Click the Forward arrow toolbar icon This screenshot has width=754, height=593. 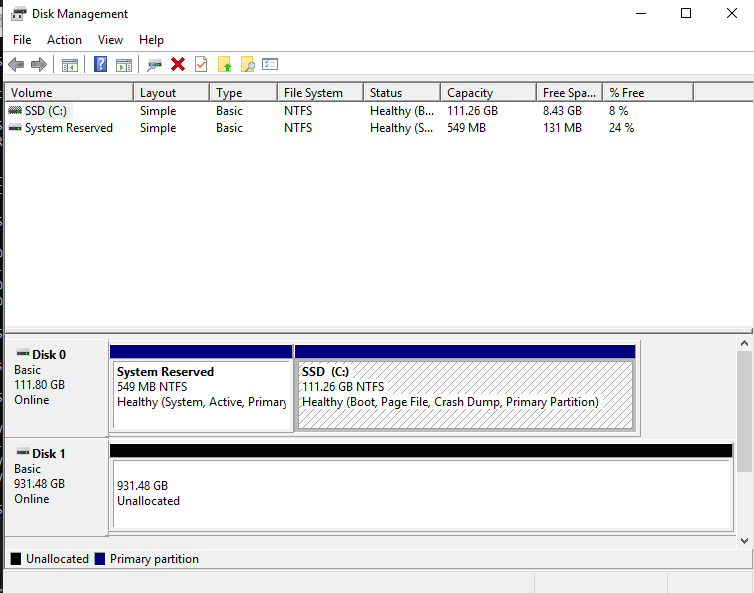38,64
